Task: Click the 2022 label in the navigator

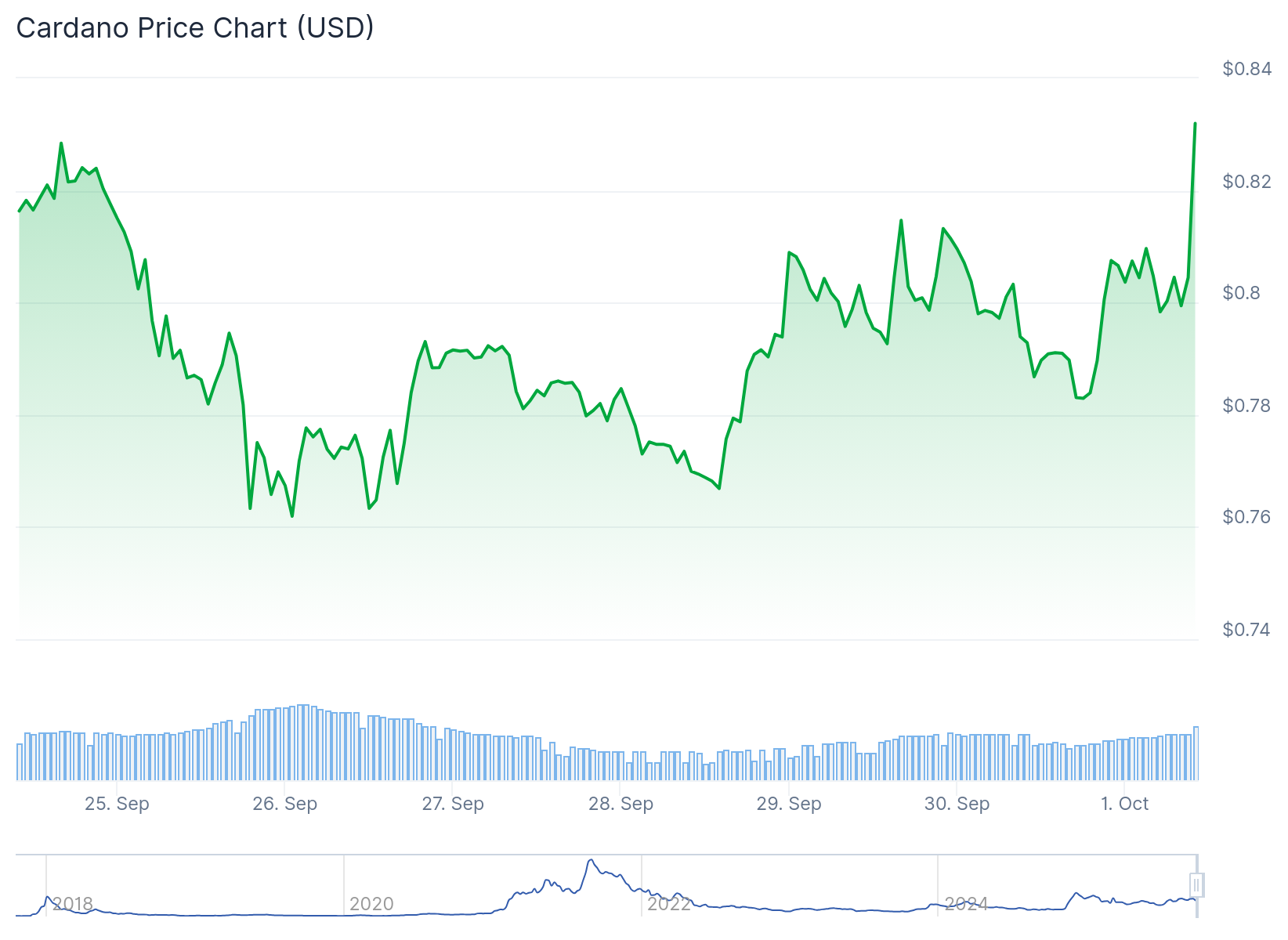Action: (669, 904)
